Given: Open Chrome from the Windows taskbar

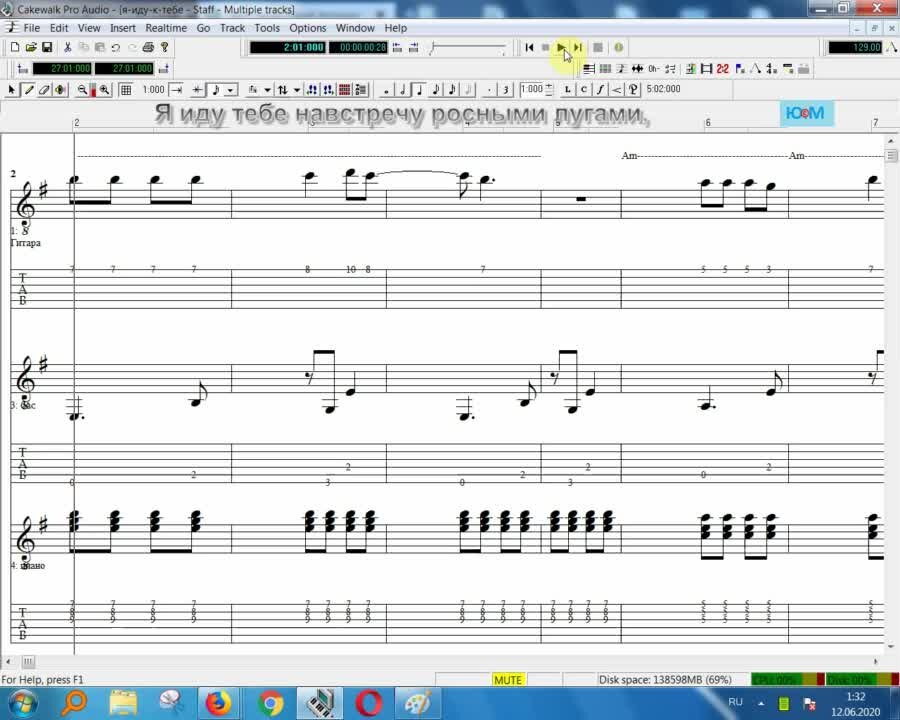Looking at the screenshot, I should tap(270, 703).
